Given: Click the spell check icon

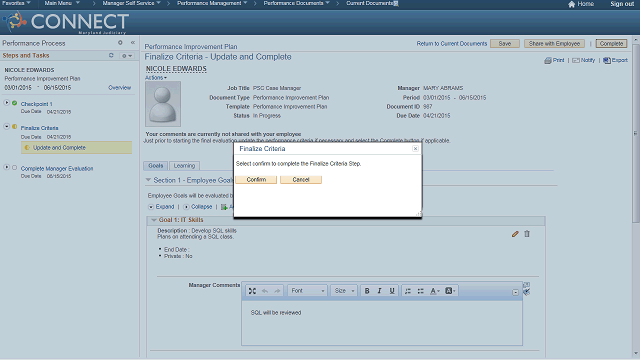Looking at the screenshot, I should coord(527,292).
